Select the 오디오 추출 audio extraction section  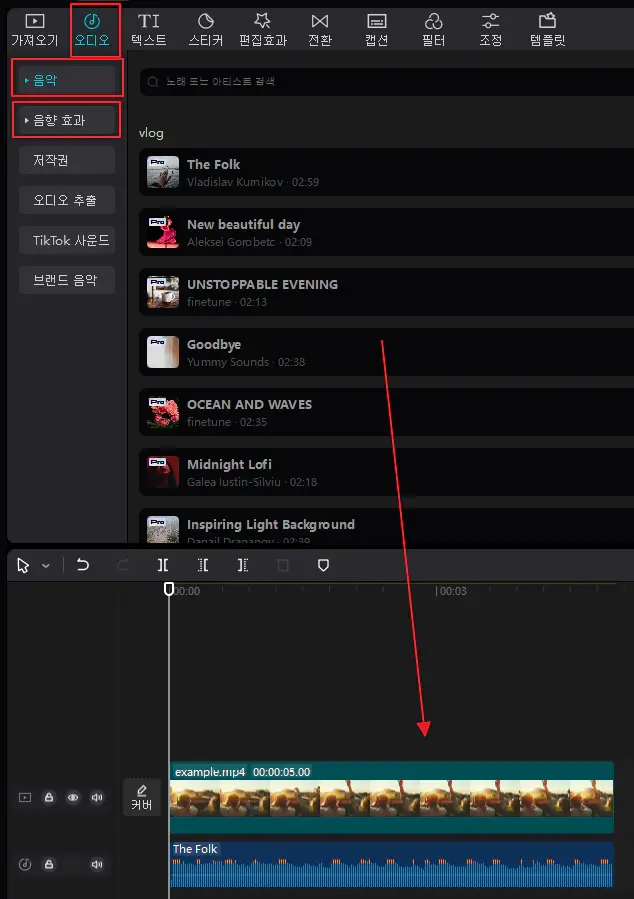(x=66, y=200)
